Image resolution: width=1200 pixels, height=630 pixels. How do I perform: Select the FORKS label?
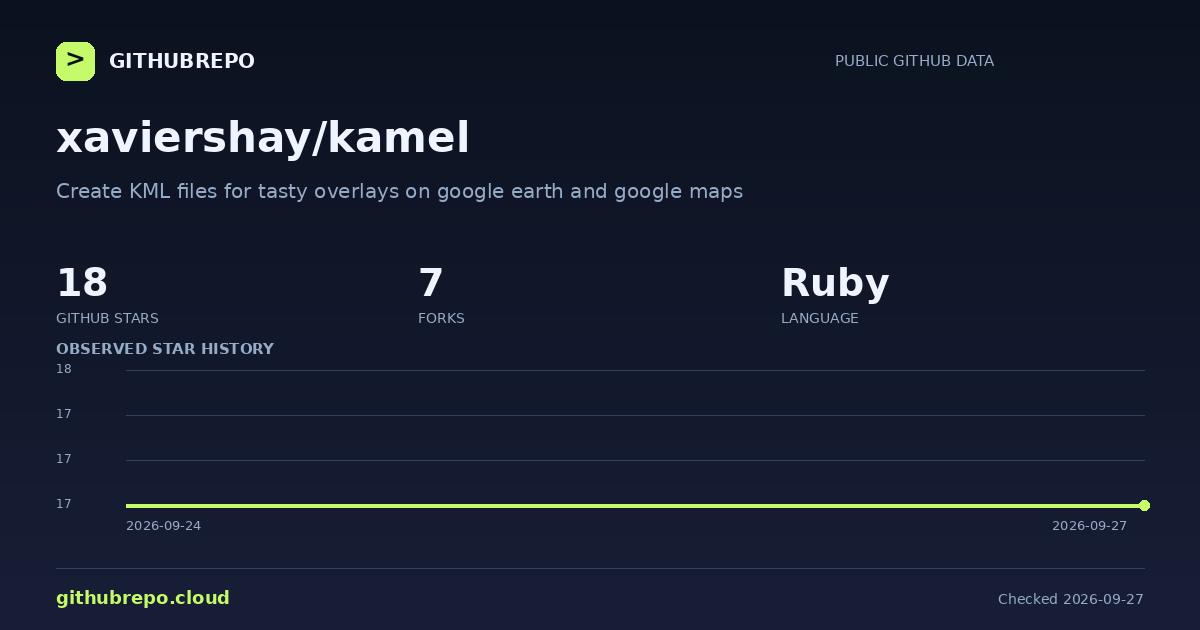point(441,318)
